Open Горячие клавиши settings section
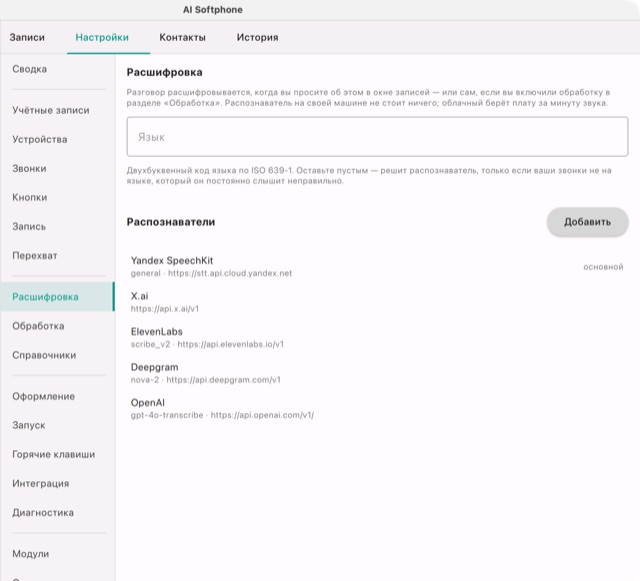Screen dimensions: 640x581 click(x=58, y=454)
